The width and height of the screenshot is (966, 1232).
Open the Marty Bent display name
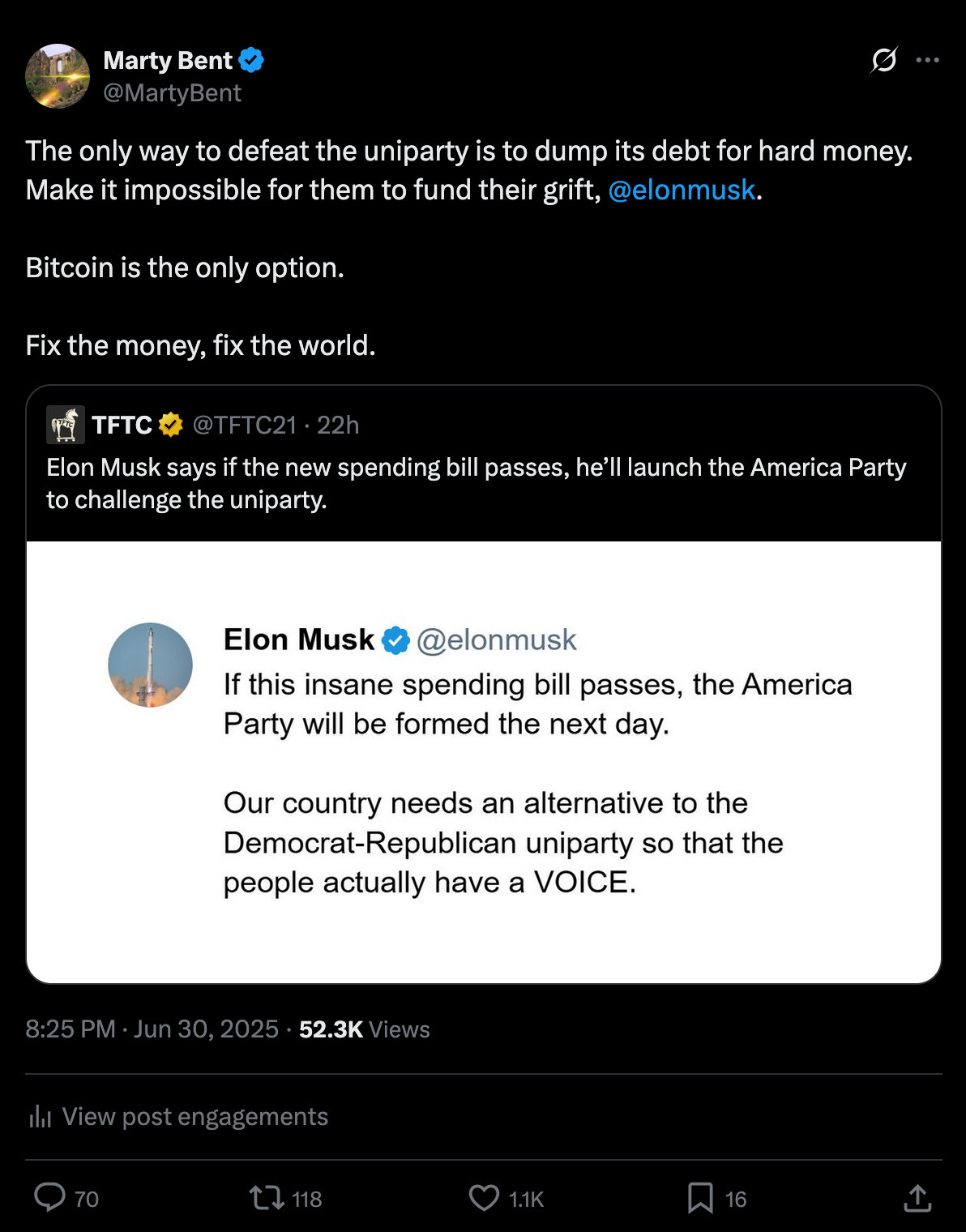(168, 60)
